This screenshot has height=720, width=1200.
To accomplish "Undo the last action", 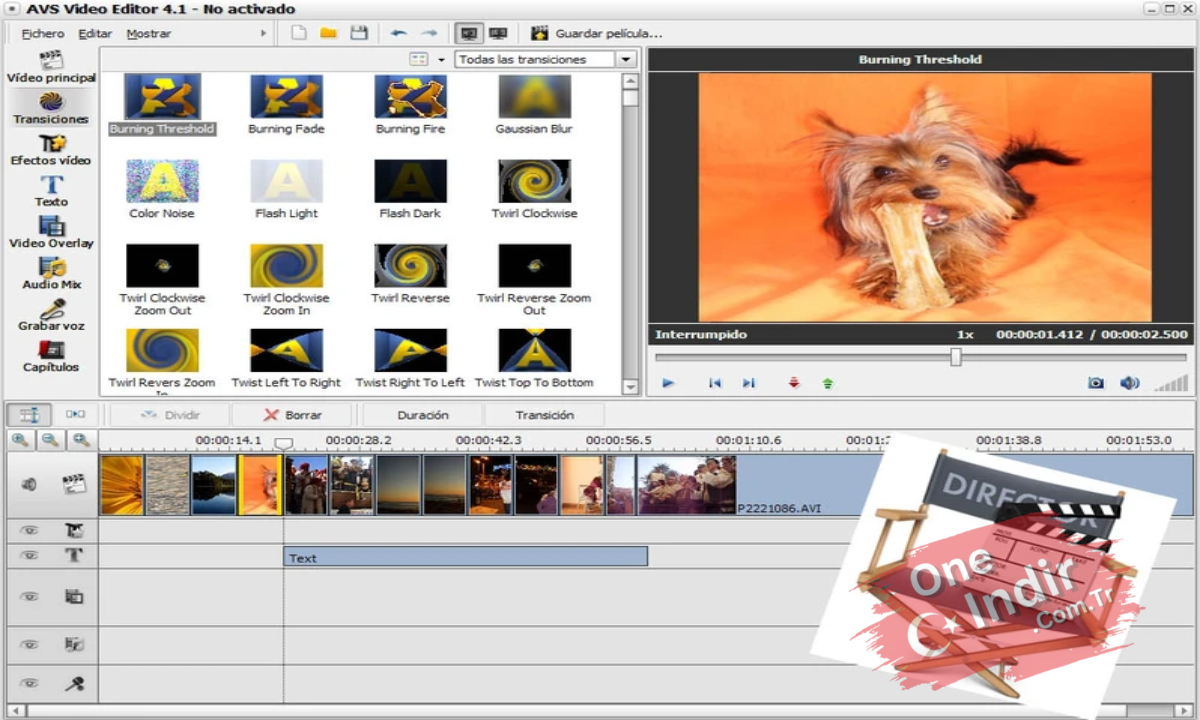I will [x=398, y=33].
